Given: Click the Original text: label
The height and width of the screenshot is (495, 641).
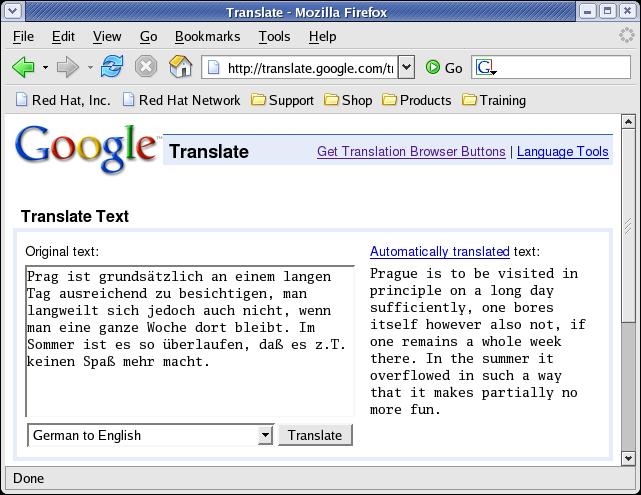Looking at the screenshot, I should click(62, 251).
